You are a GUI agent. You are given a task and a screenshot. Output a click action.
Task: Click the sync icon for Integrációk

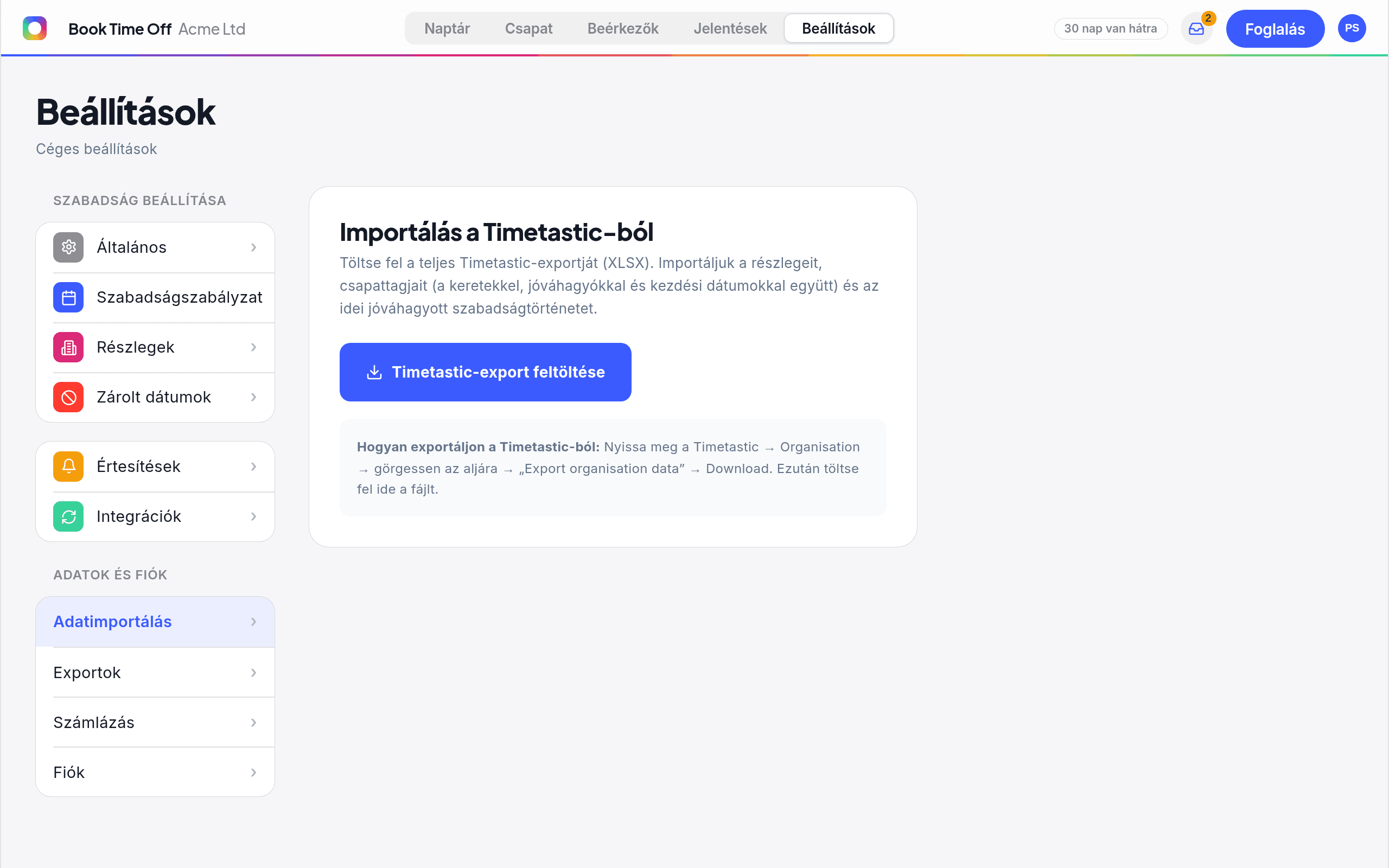coord(68,516)
